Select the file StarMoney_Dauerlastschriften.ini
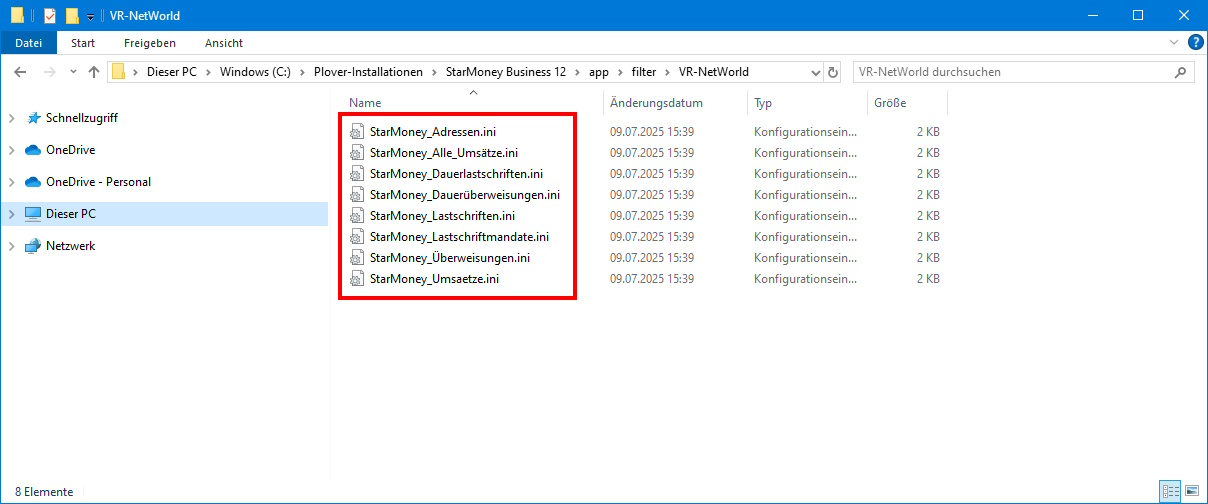Image resolution: width=1208 pixels, height=504 pixels. [456, 174]
